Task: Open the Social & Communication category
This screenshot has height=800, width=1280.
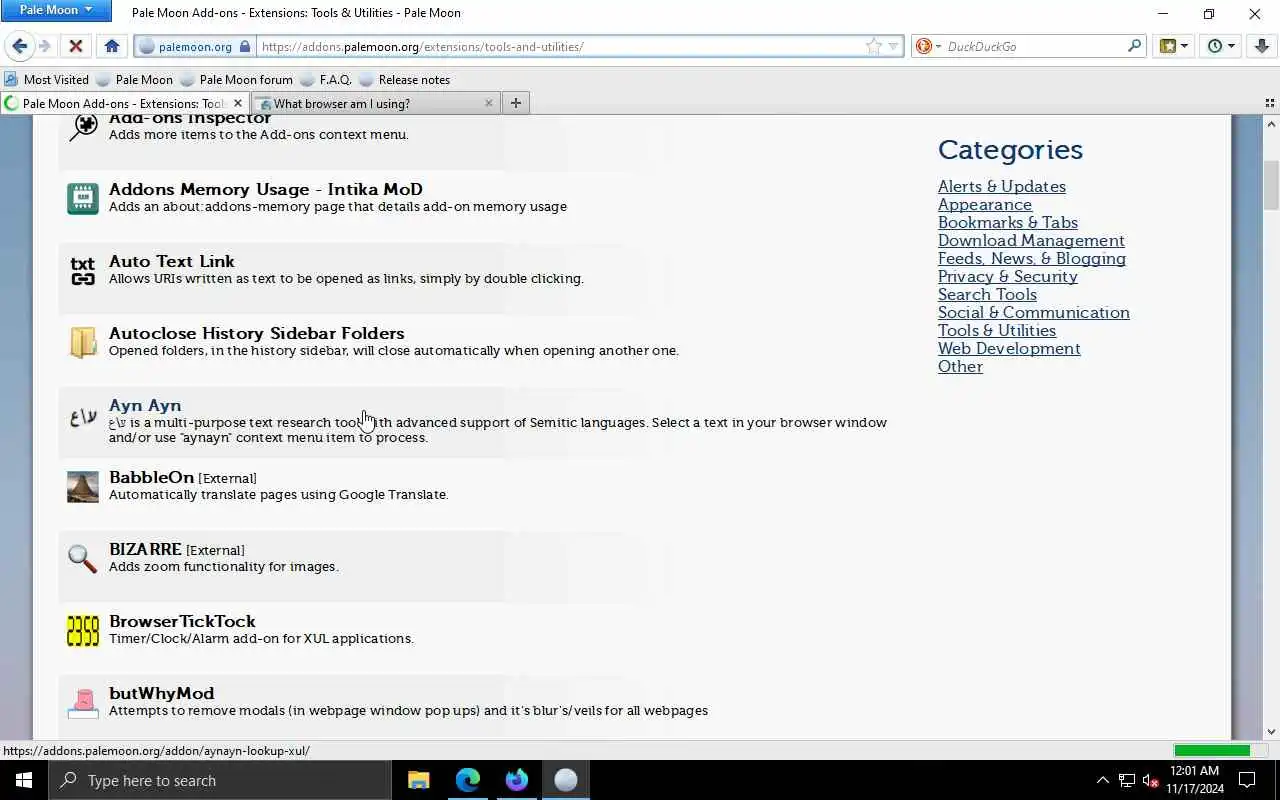Action: (1033, 312)
